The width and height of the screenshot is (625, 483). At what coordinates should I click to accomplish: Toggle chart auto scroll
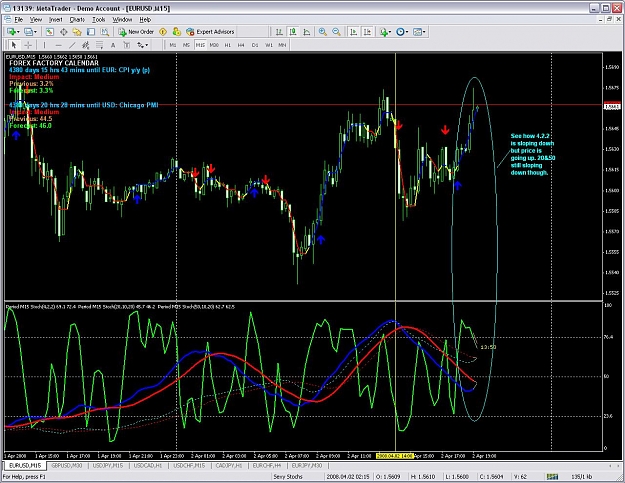(353, 32)
